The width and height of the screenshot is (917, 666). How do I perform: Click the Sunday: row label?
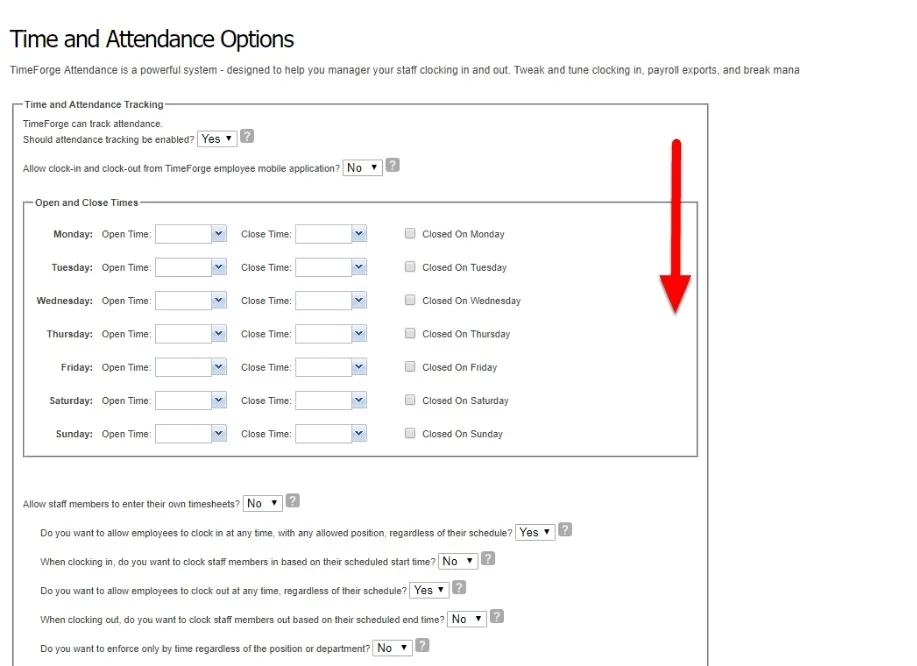pyautogui.click(x=74, y=434)
